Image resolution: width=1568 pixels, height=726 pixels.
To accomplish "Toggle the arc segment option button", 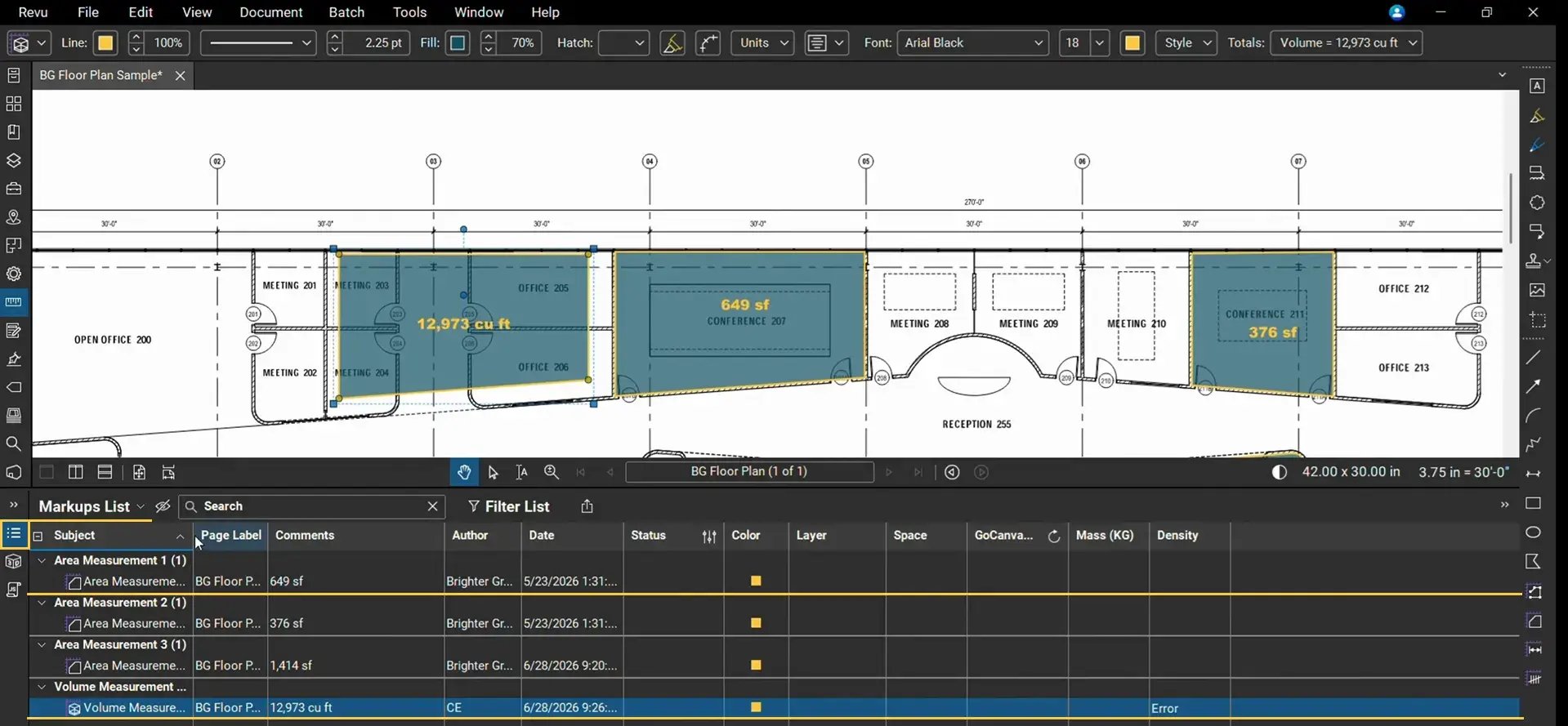I will point(708,42).
